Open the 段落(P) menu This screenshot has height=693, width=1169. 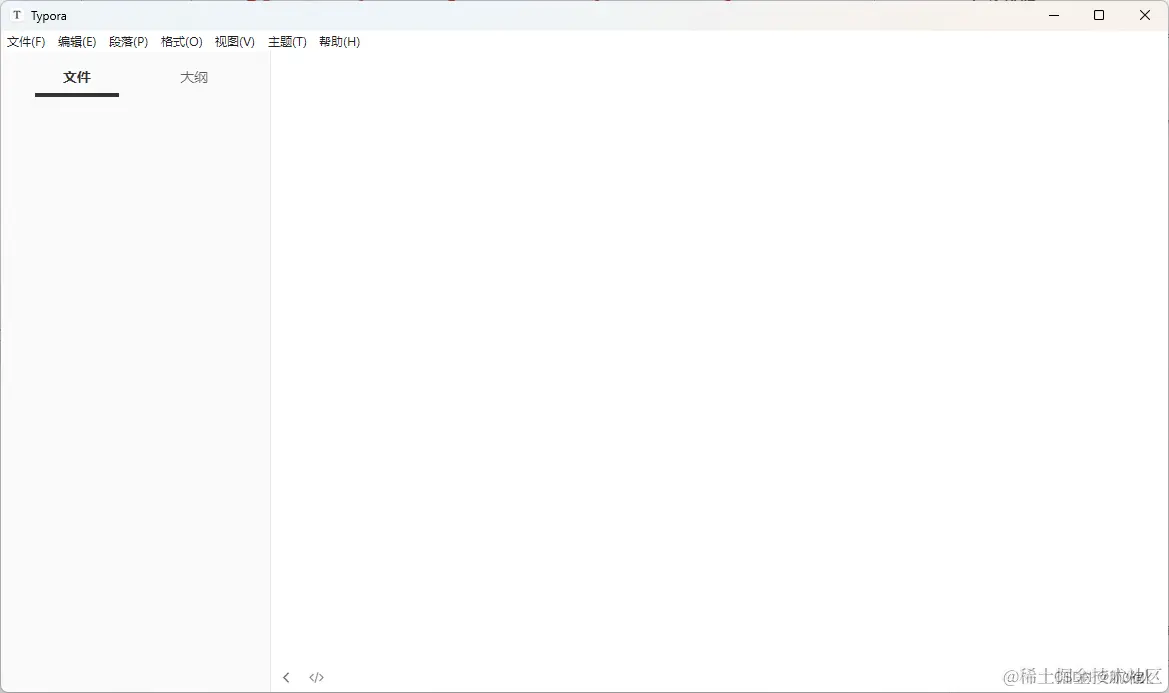point(128,42)
